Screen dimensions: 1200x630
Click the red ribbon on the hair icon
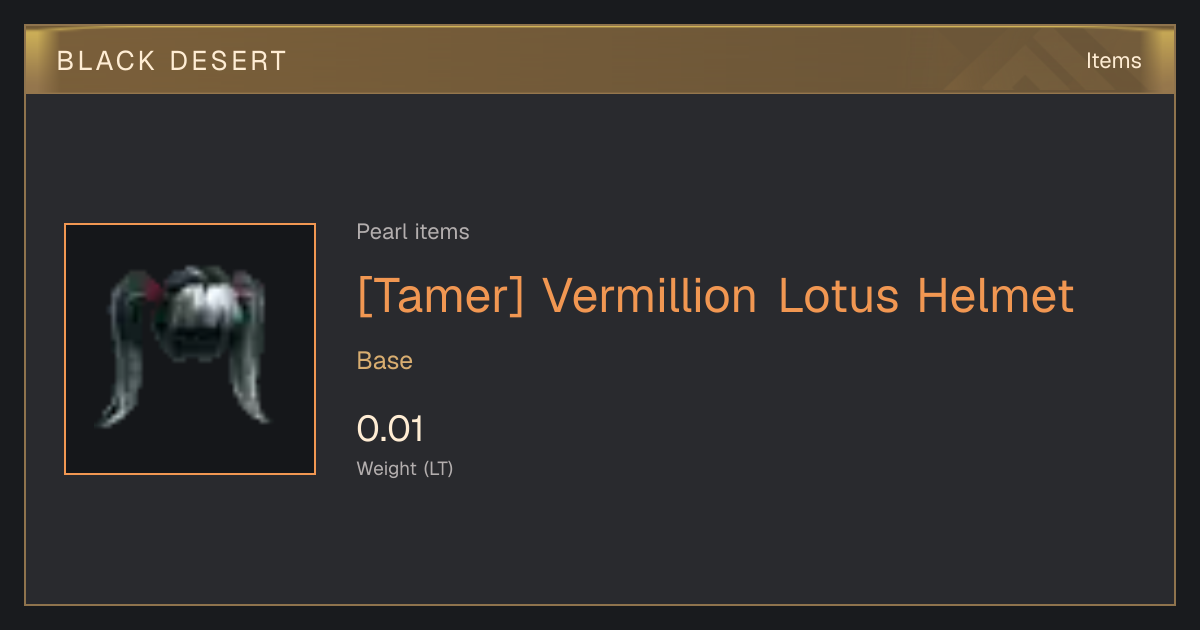pyautogui.click(x=153, y=291)
